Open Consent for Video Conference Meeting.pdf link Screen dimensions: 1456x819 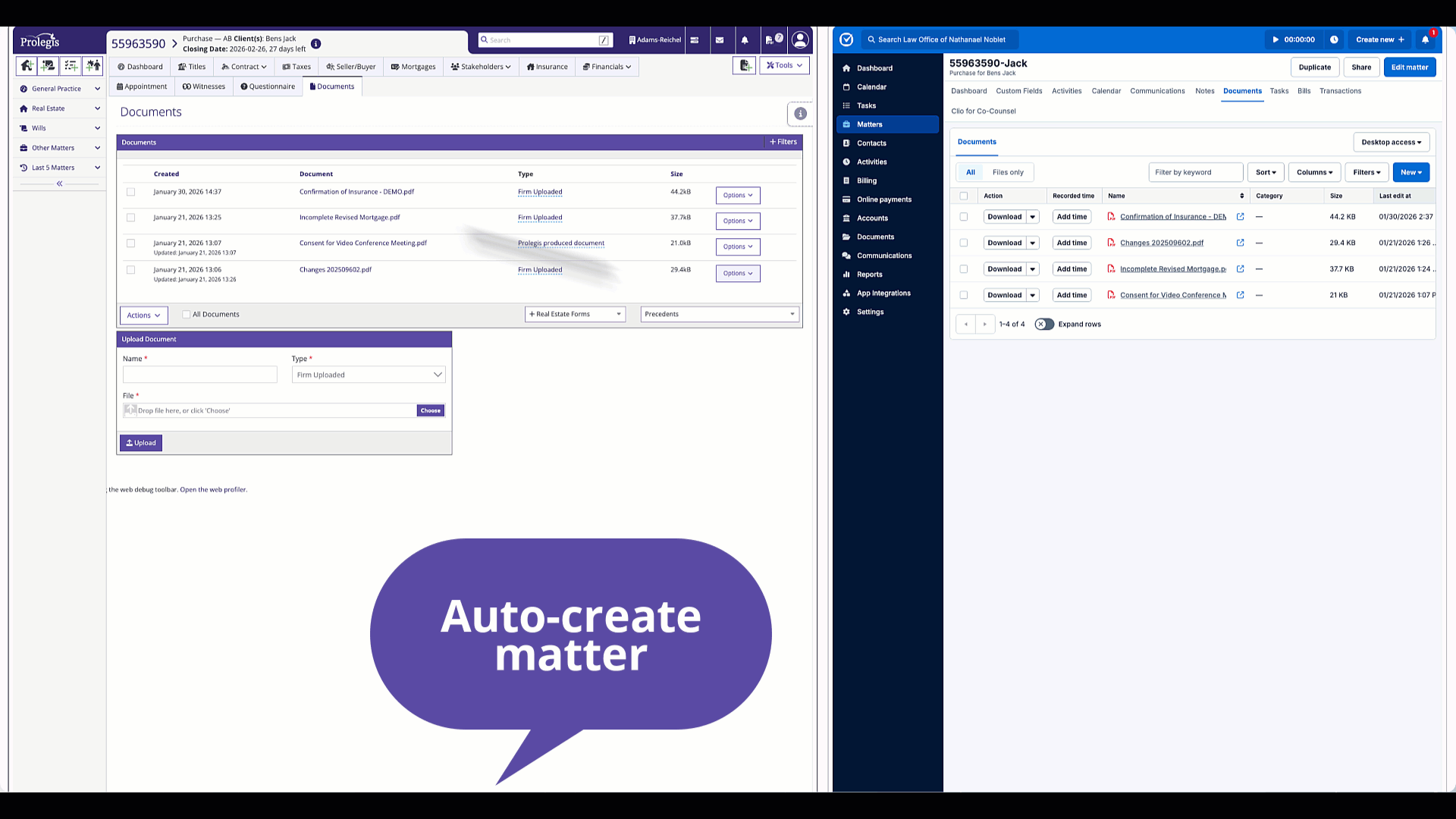(362, 243)
